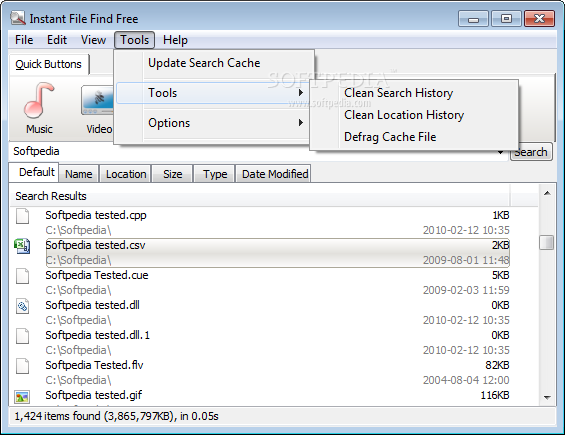Sort by the Type tab
This screenshot has height=435, width=565.
pos(215,174)
